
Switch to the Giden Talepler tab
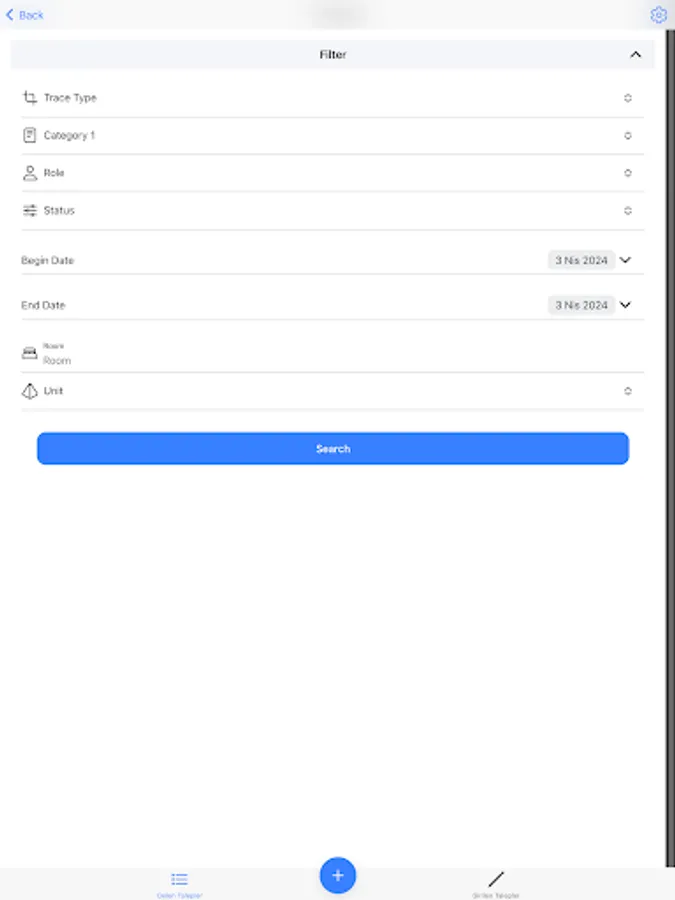[495, 882]
